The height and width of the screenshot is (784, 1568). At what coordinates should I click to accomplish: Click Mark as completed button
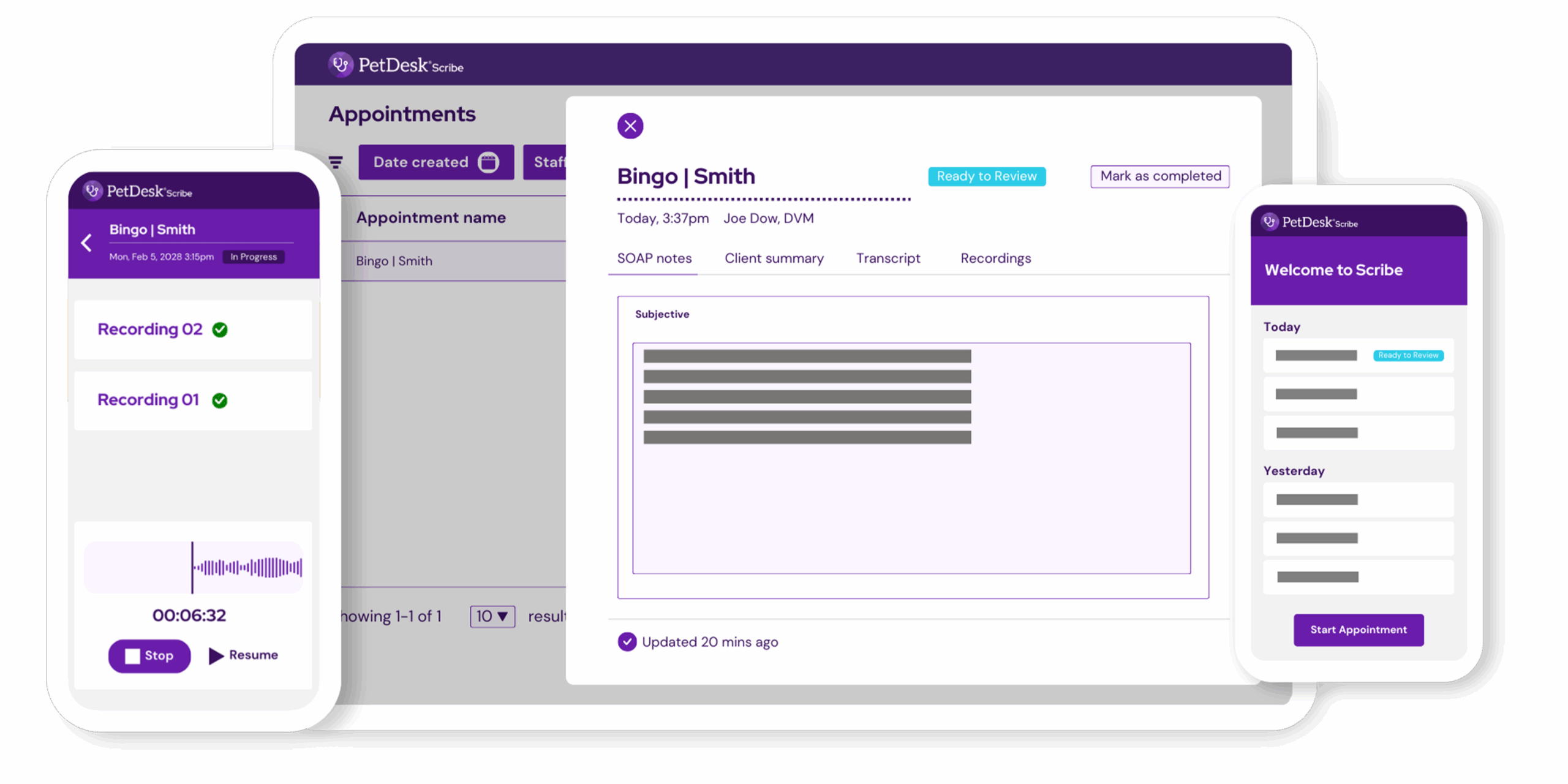1159,176
